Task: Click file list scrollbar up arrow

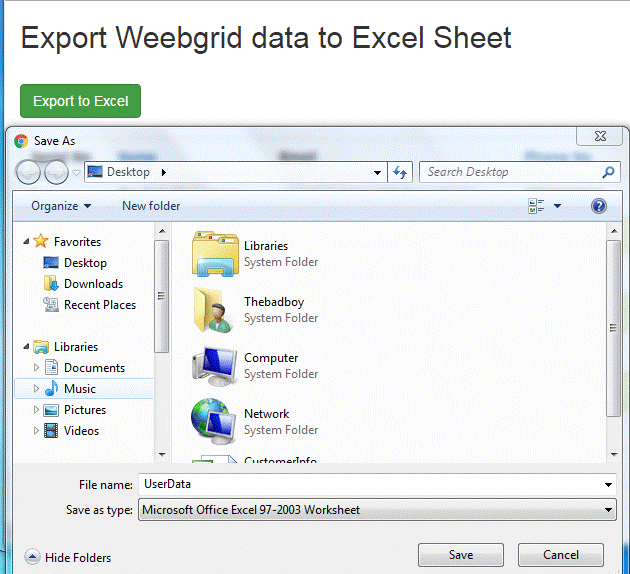Action: click(x=614, y=231)
